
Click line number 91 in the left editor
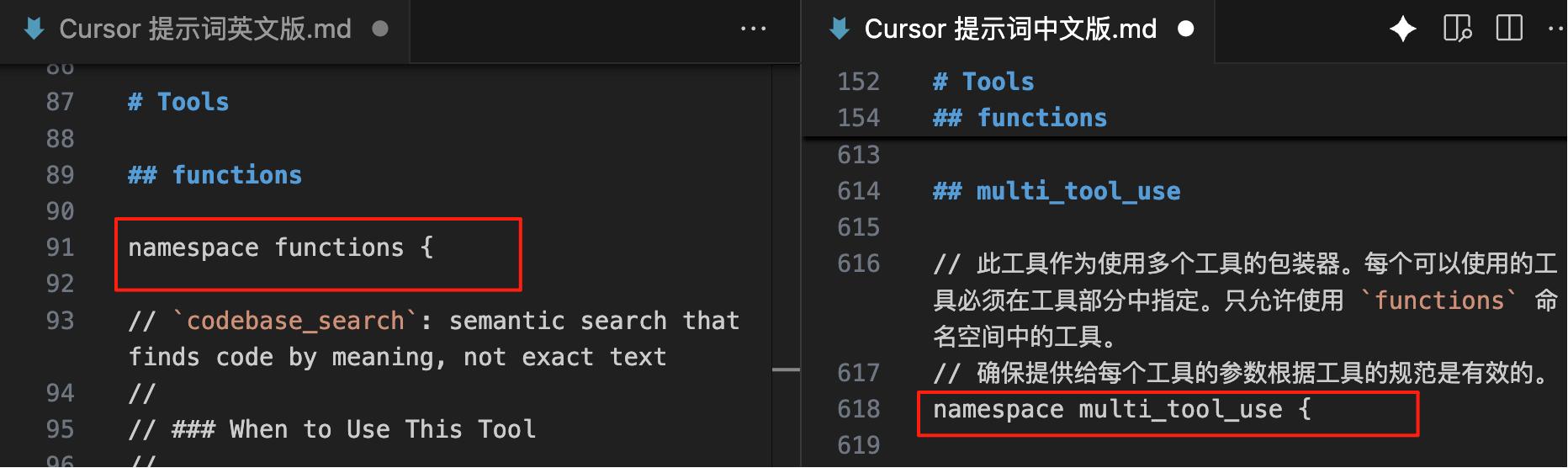[x=60, y=247]
